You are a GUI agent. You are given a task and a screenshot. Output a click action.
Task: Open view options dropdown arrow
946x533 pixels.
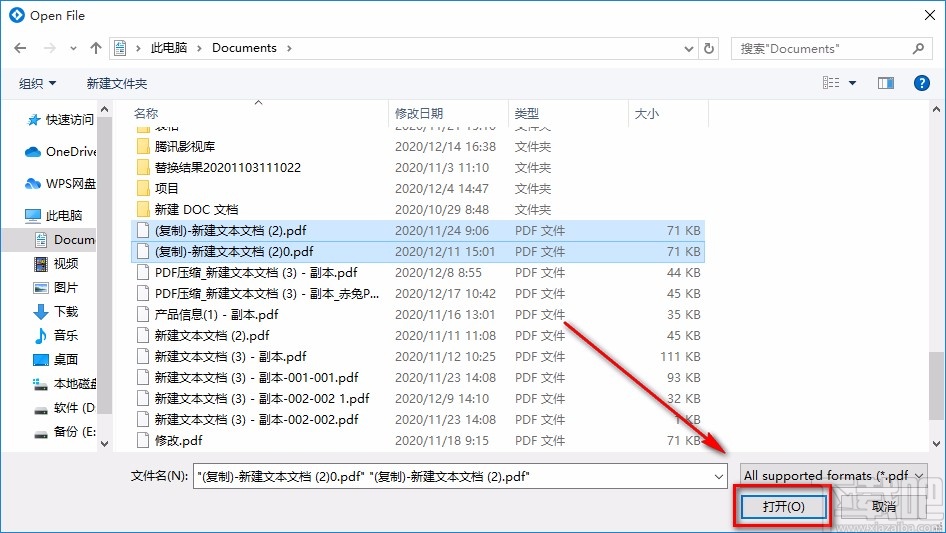[x=852, y=83]
